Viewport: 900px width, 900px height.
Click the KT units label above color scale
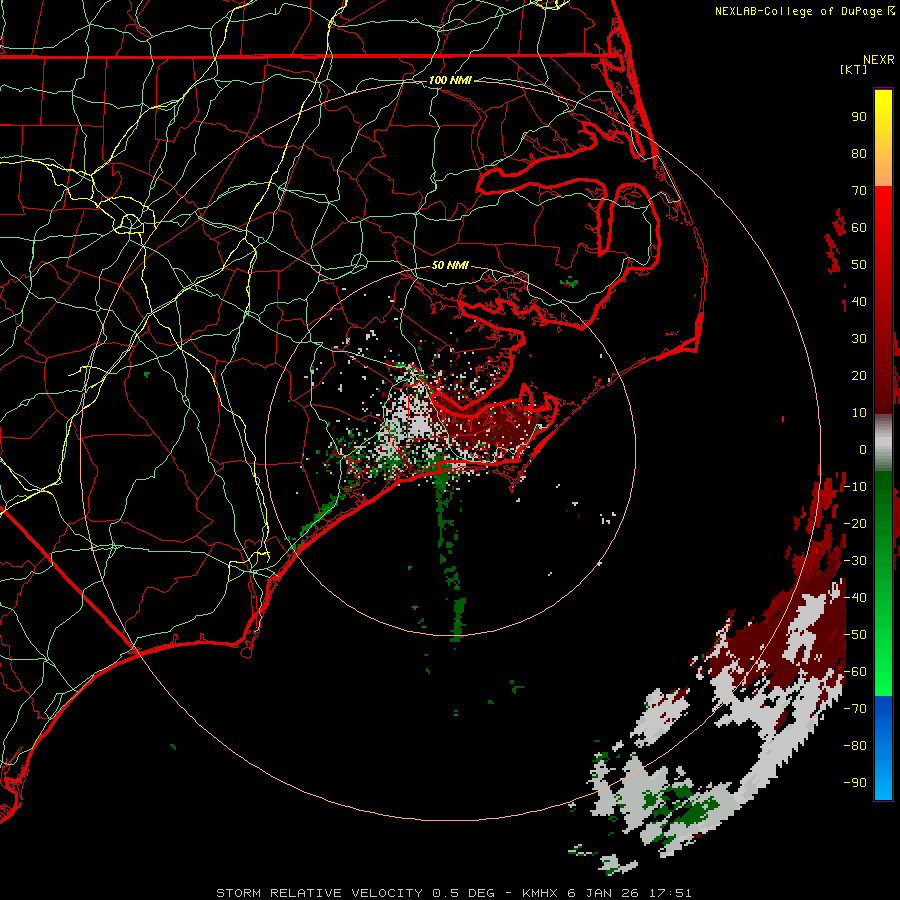click(x=854, y=69)
